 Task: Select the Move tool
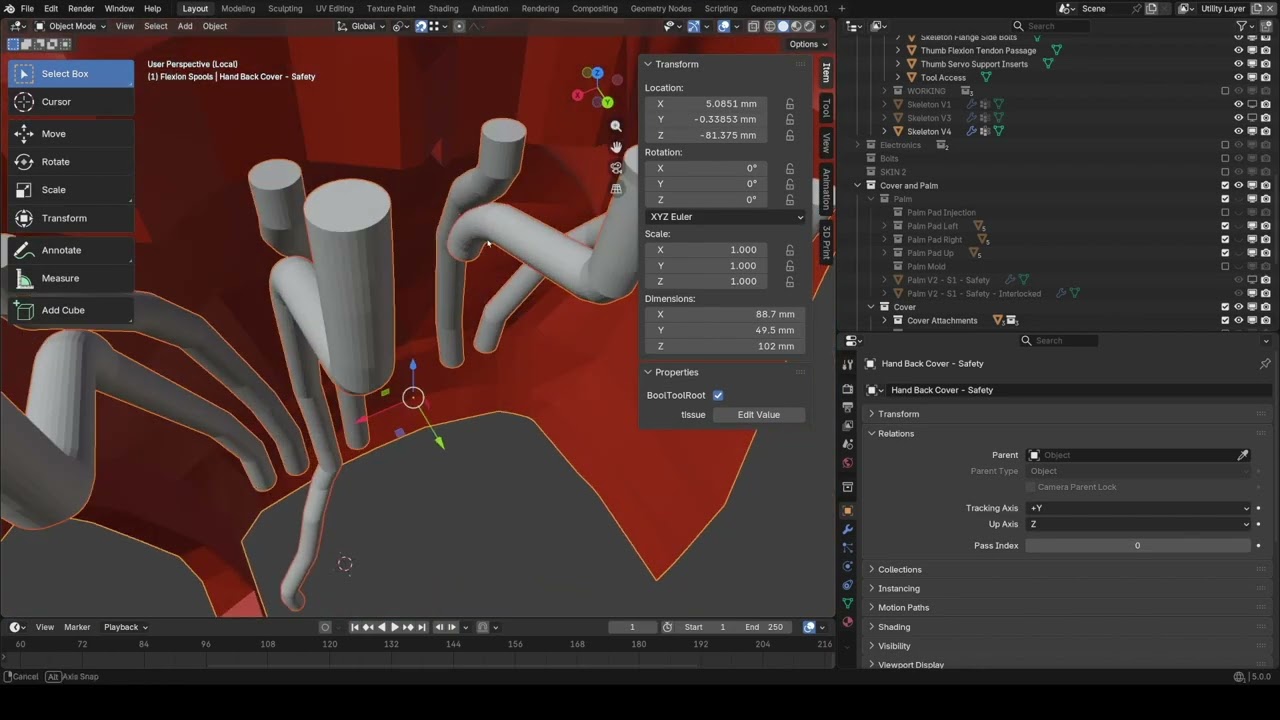click(x=54, y=134)
